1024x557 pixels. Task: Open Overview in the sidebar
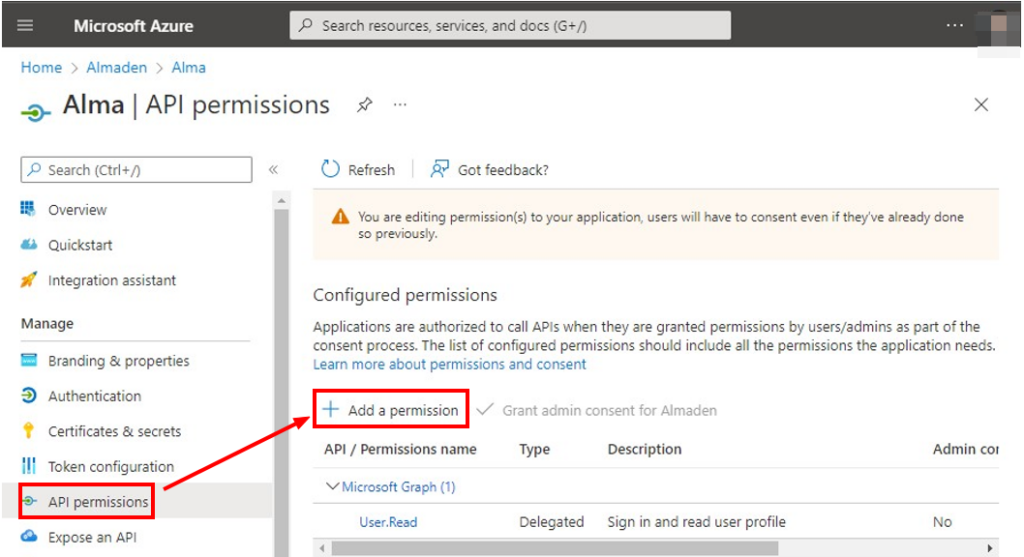point(77,210)
